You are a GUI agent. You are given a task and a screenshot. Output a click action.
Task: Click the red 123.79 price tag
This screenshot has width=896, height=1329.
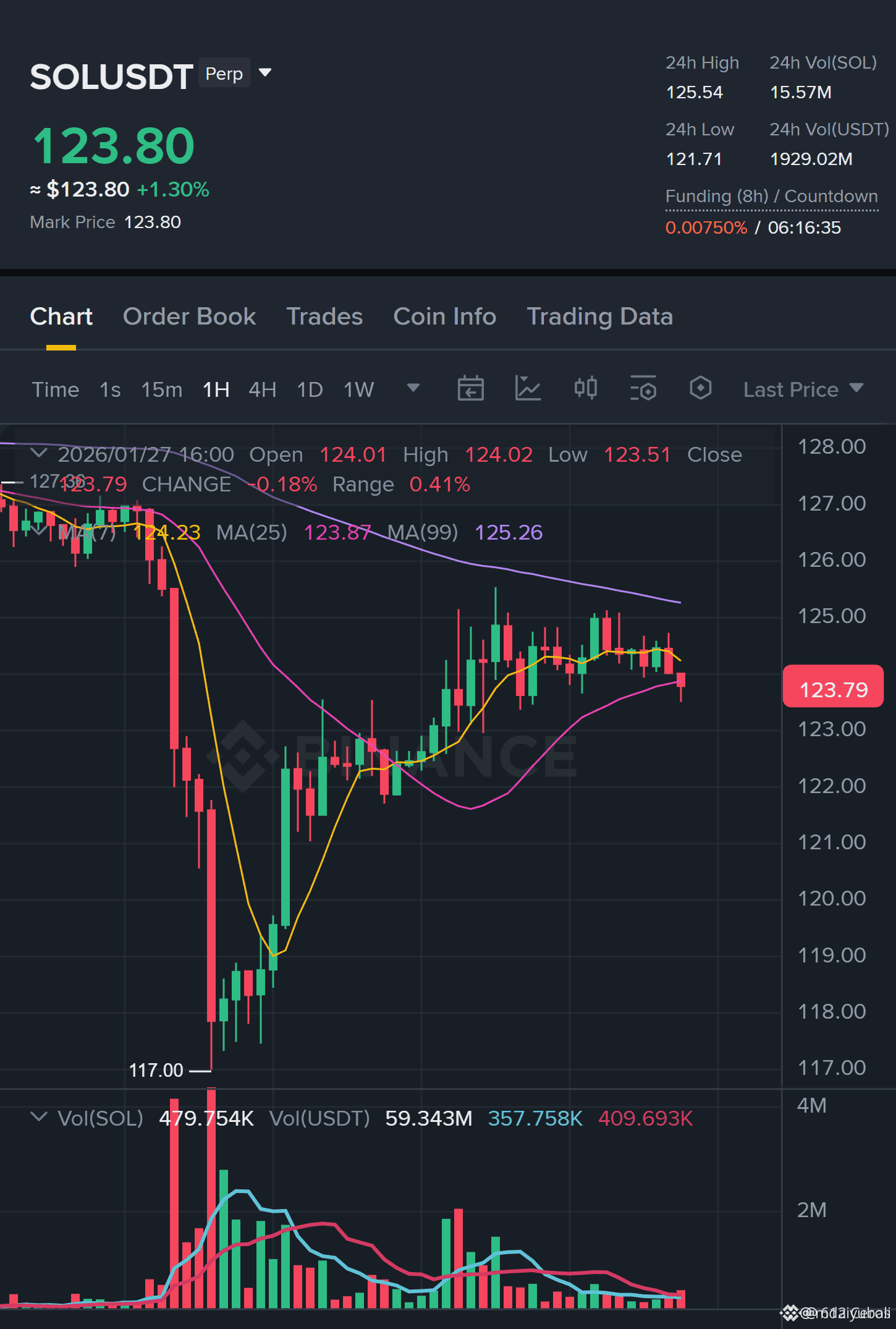[832, 687]
